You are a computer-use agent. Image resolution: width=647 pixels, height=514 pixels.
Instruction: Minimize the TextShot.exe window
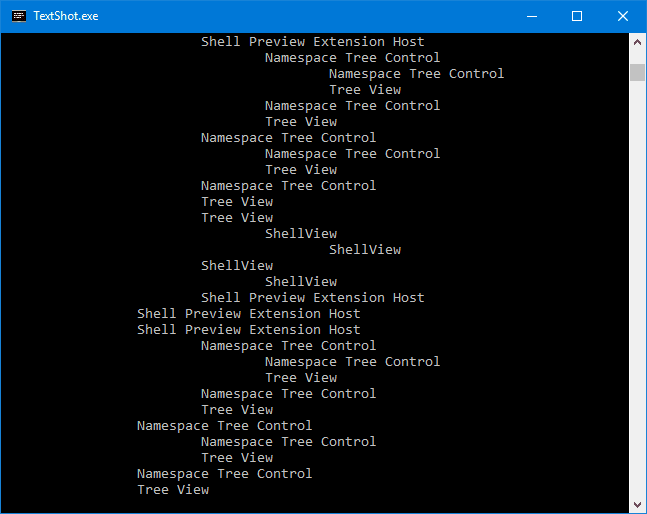pyautogui.click(x=531, y=16)
